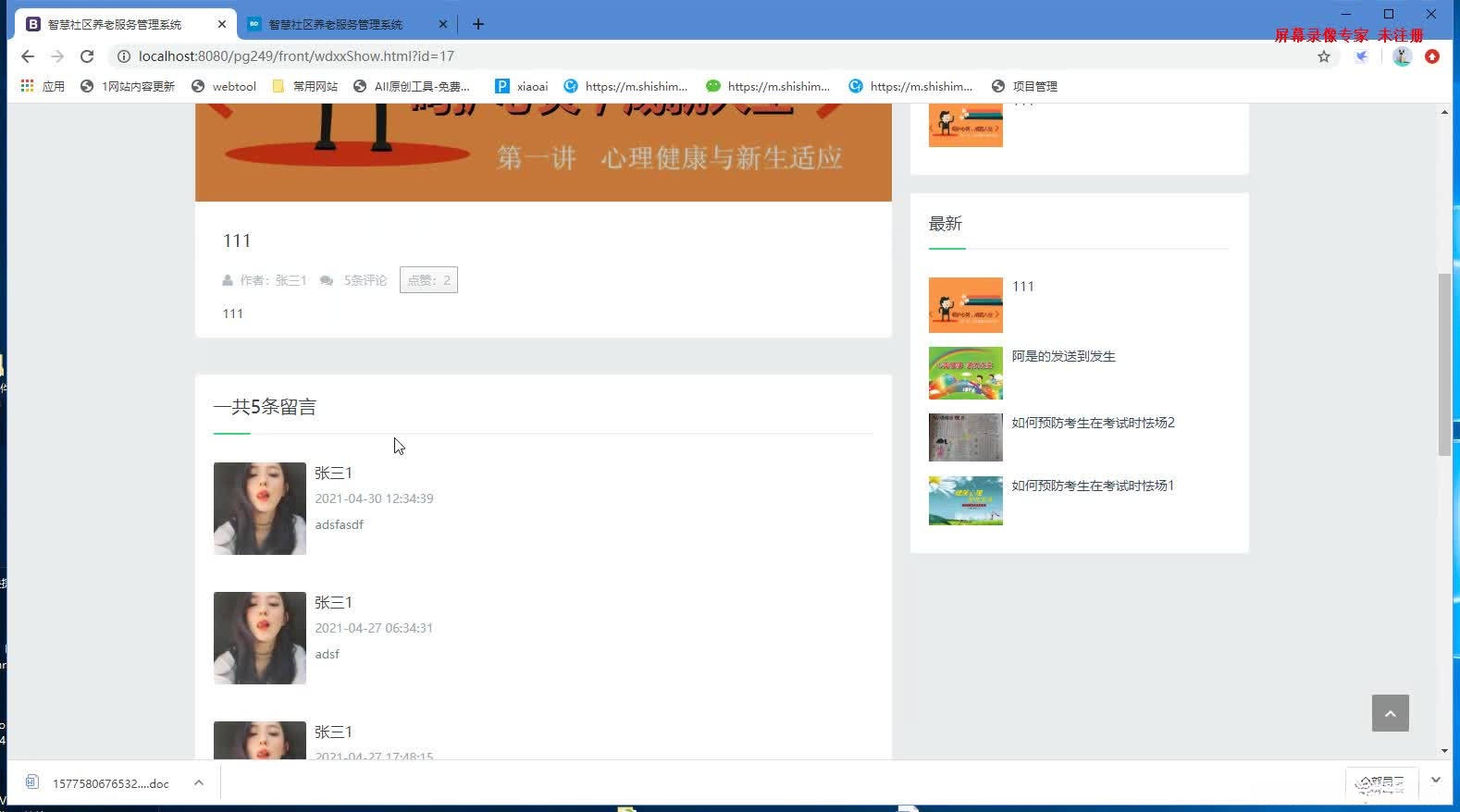Click the article title 111
The image size is (1460, 812).
click(x=237, y=240)
